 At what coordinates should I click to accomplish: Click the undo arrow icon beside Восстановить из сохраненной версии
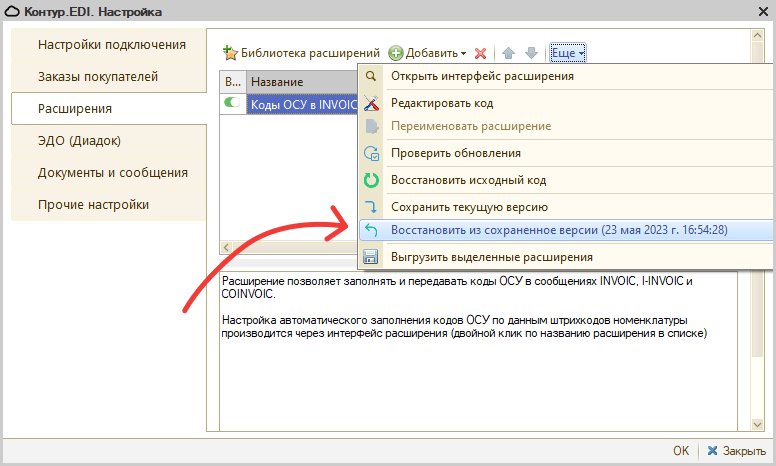point(371,230)
